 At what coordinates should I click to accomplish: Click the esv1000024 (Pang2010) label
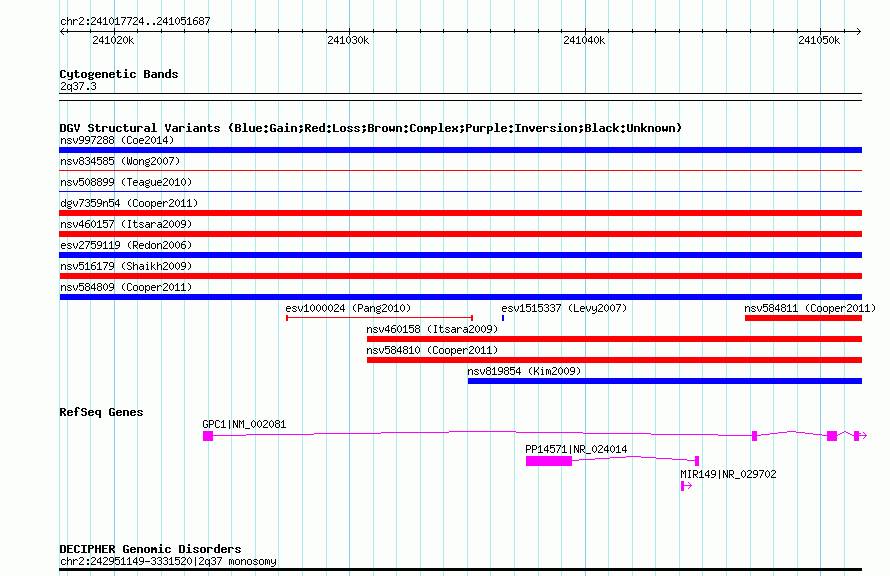point(348,308)
